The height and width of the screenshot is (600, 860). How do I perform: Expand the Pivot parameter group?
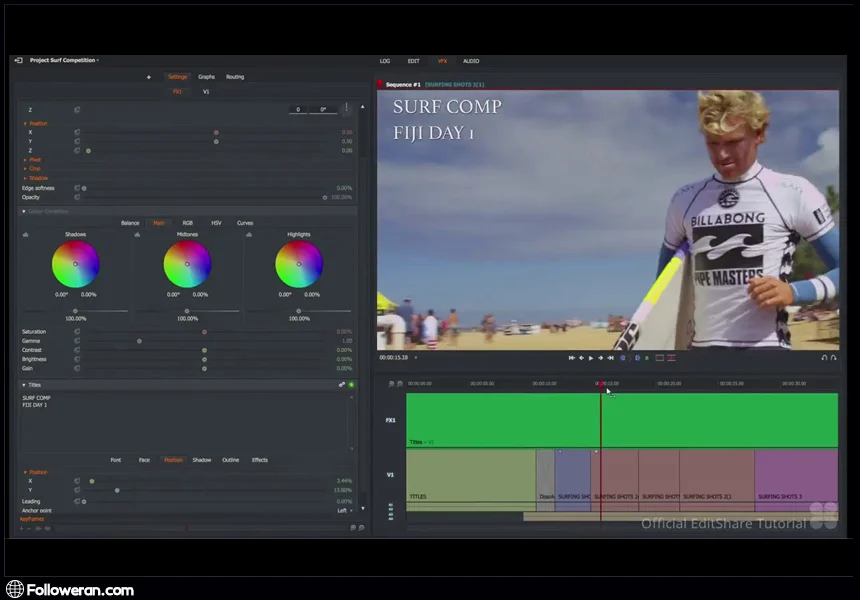click(33, 160)
